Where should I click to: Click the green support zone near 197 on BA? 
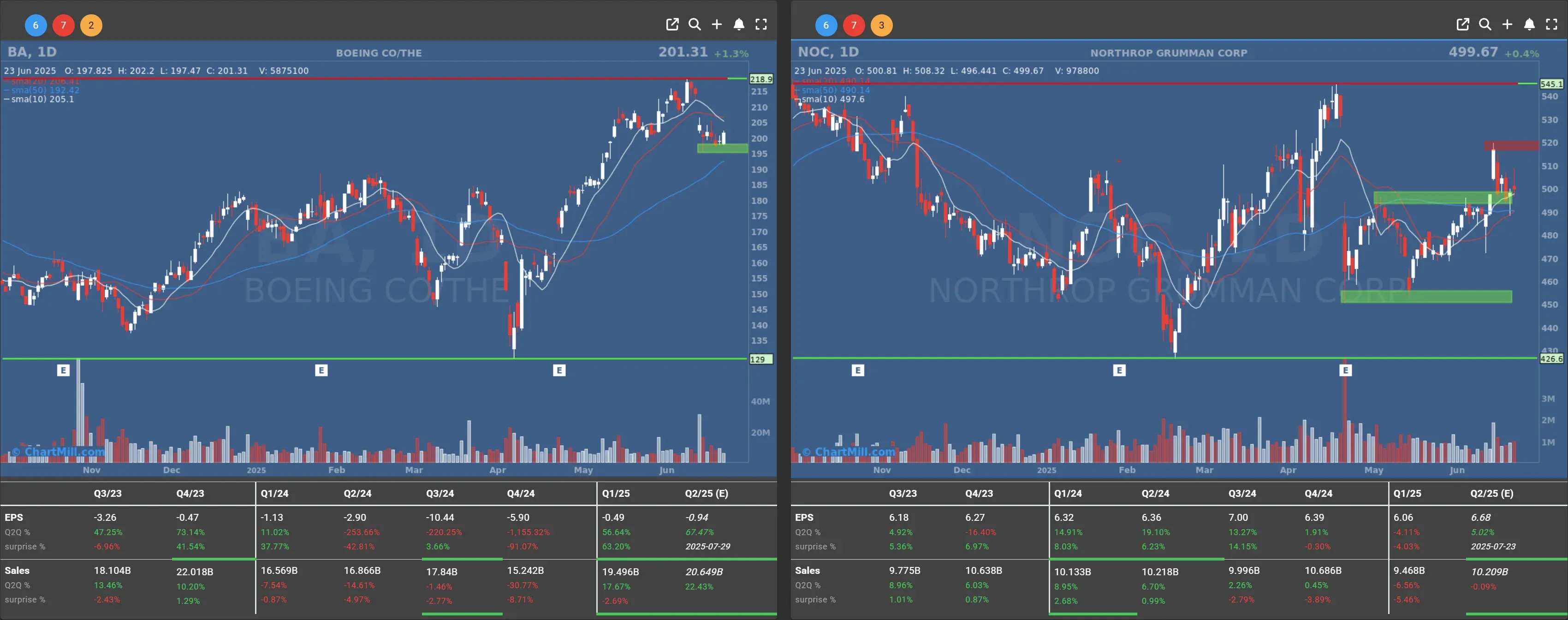pos(722,148)
